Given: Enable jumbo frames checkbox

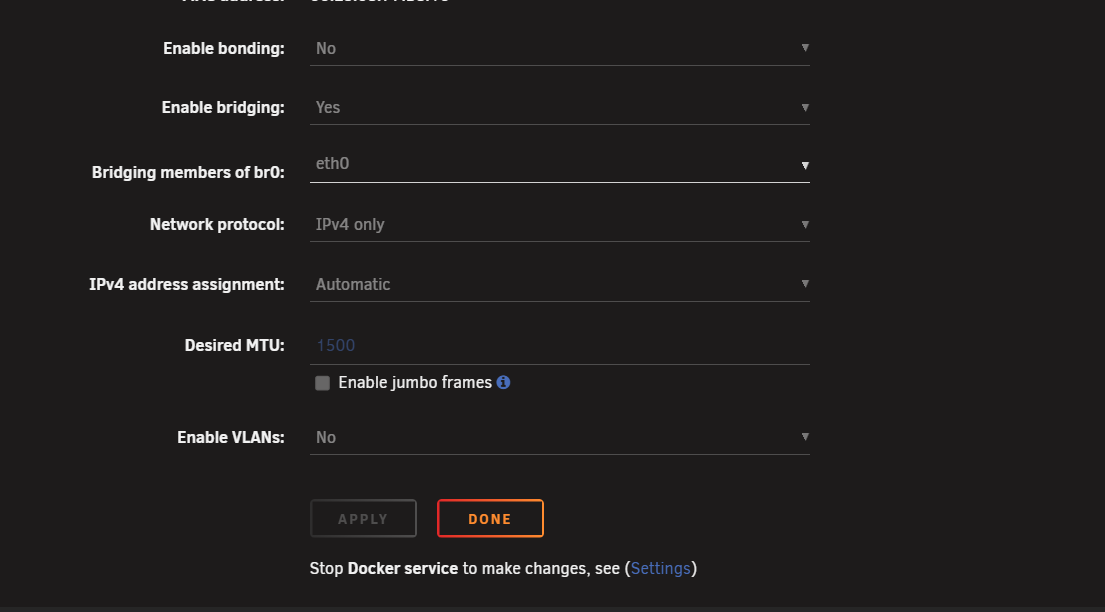Looking at the screenshot, I should coord(322,383).
